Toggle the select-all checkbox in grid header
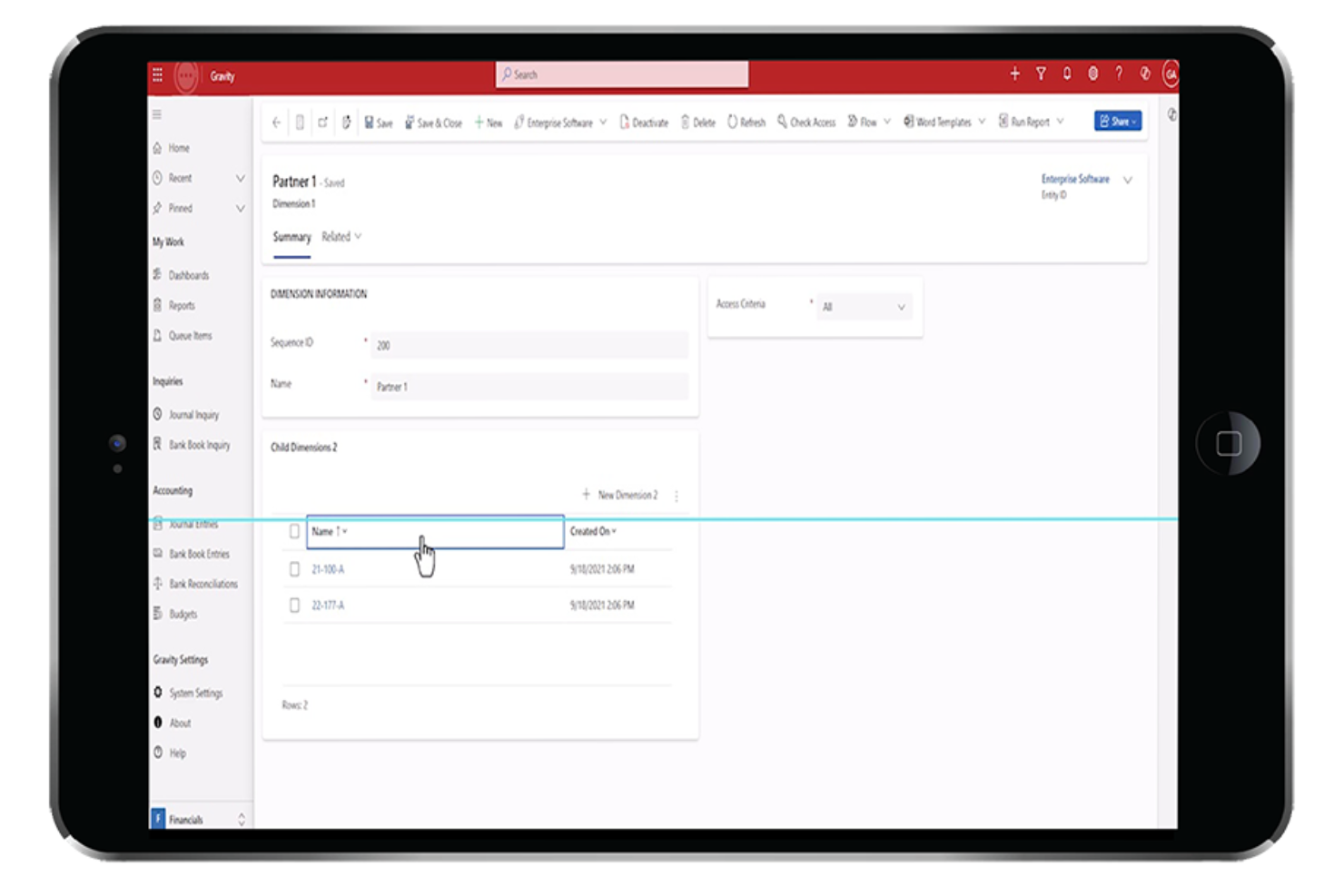 [294, 531]
